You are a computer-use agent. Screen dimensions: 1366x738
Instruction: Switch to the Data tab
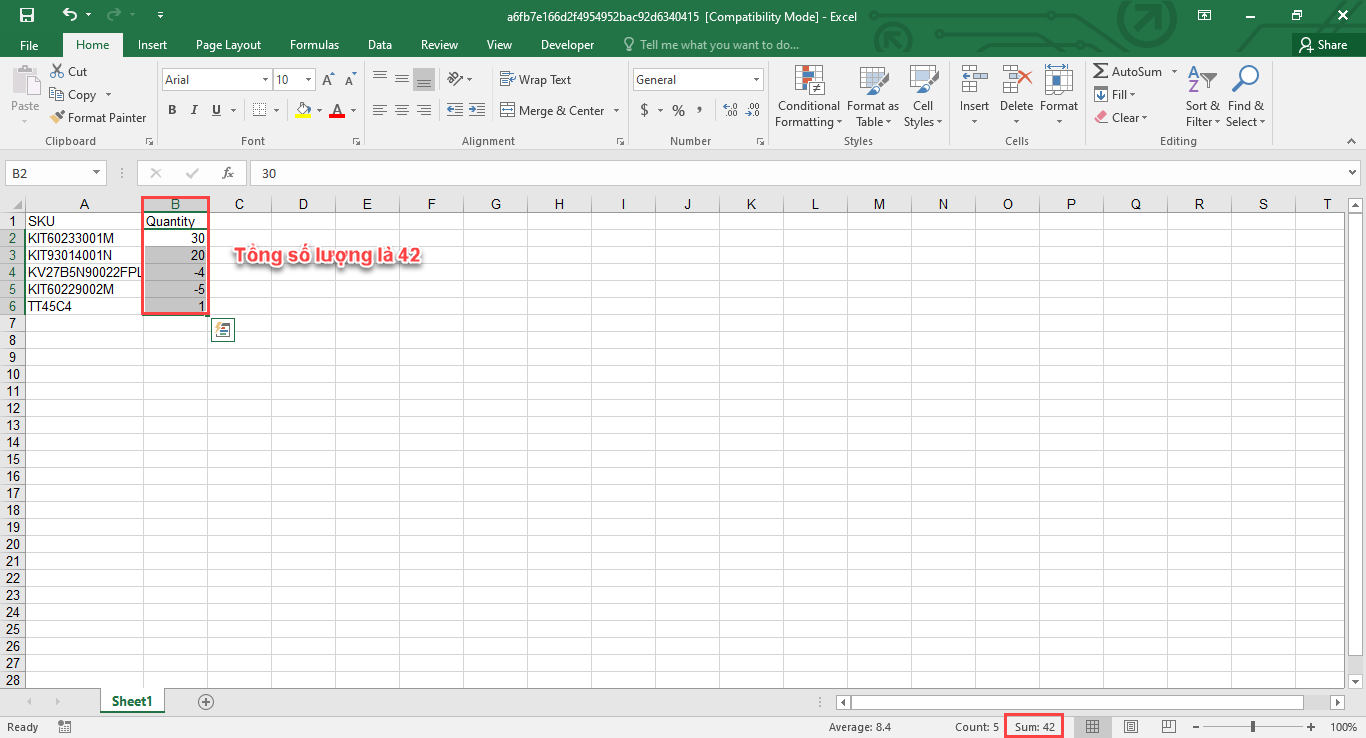point(379,45)
